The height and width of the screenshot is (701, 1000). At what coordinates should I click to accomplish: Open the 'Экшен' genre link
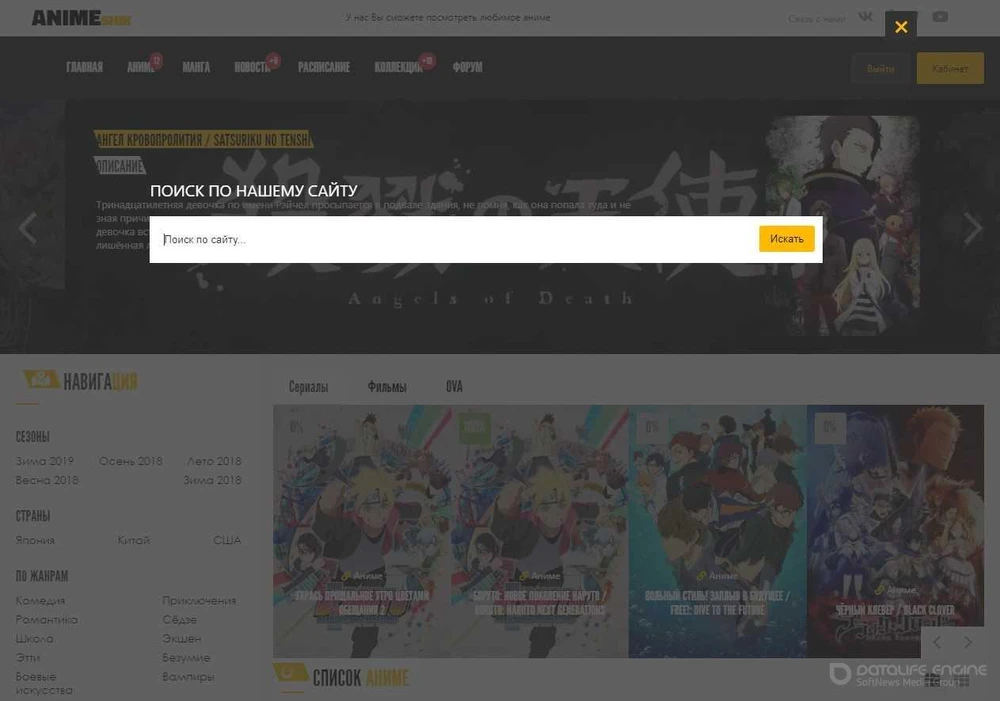point(182,638)
